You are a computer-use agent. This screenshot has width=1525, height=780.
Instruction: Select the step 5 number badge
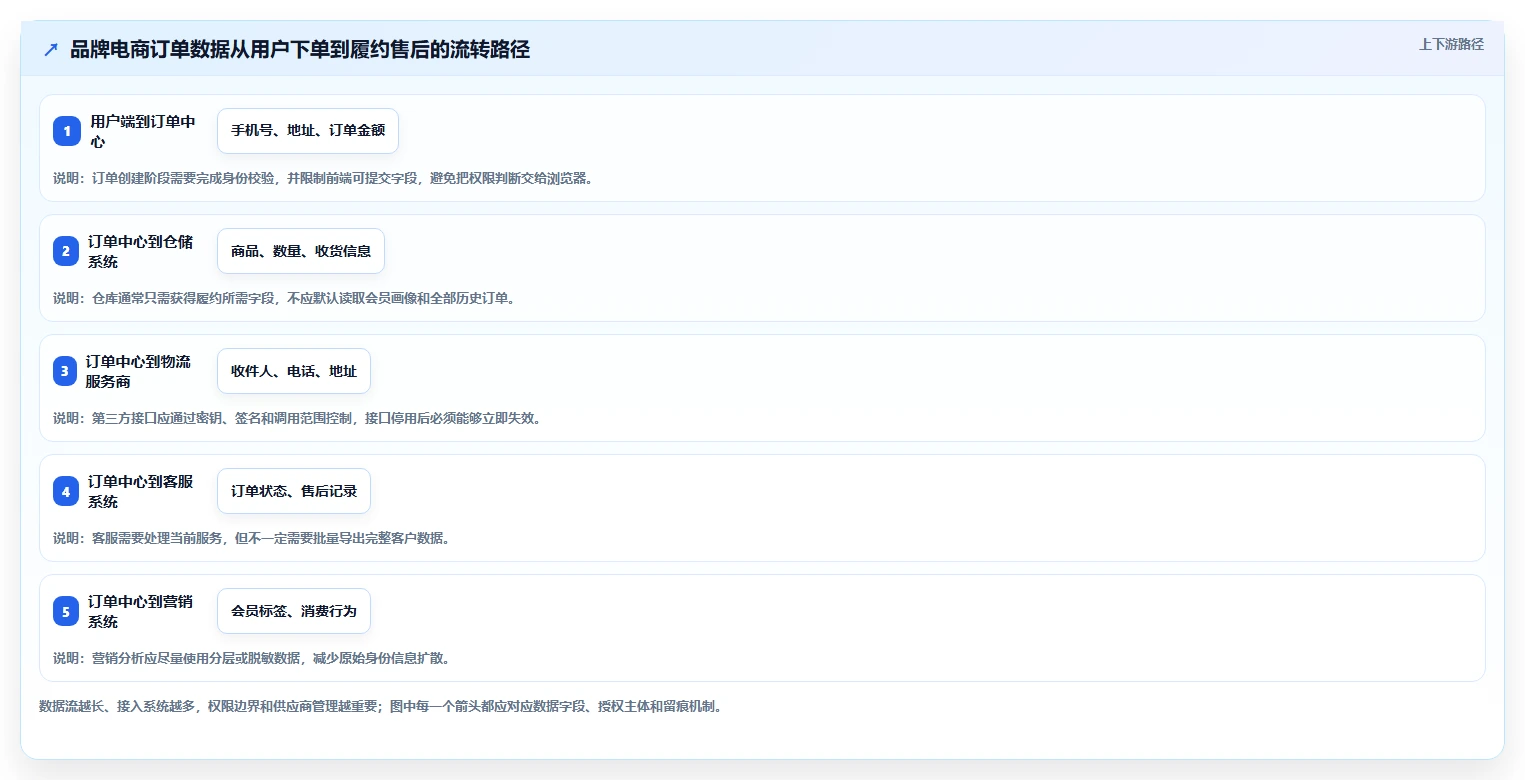tap(66, 611)
